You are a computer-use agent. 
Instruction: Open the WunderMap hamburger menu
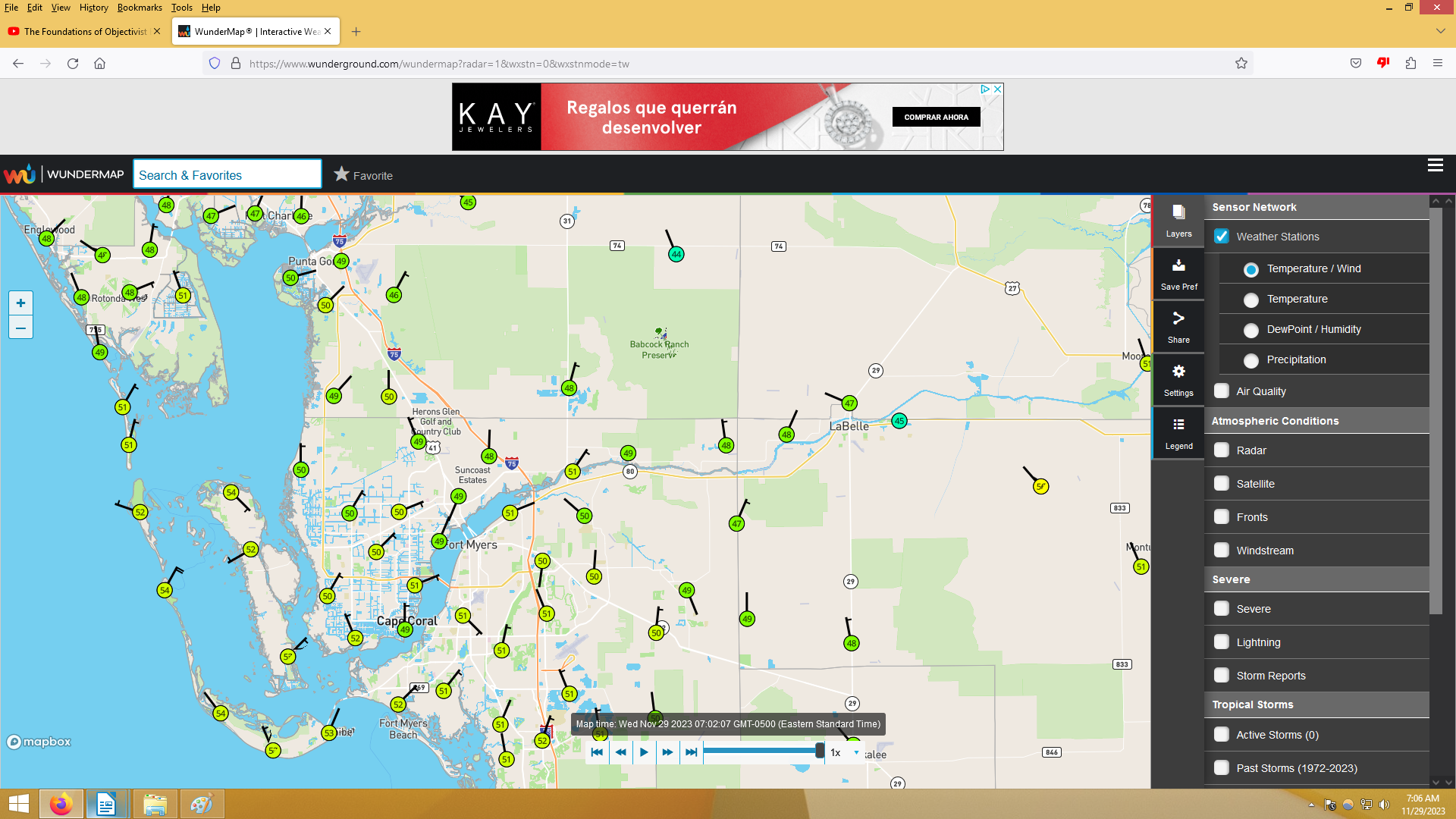pyautogui.click(x=1435, y=165)
